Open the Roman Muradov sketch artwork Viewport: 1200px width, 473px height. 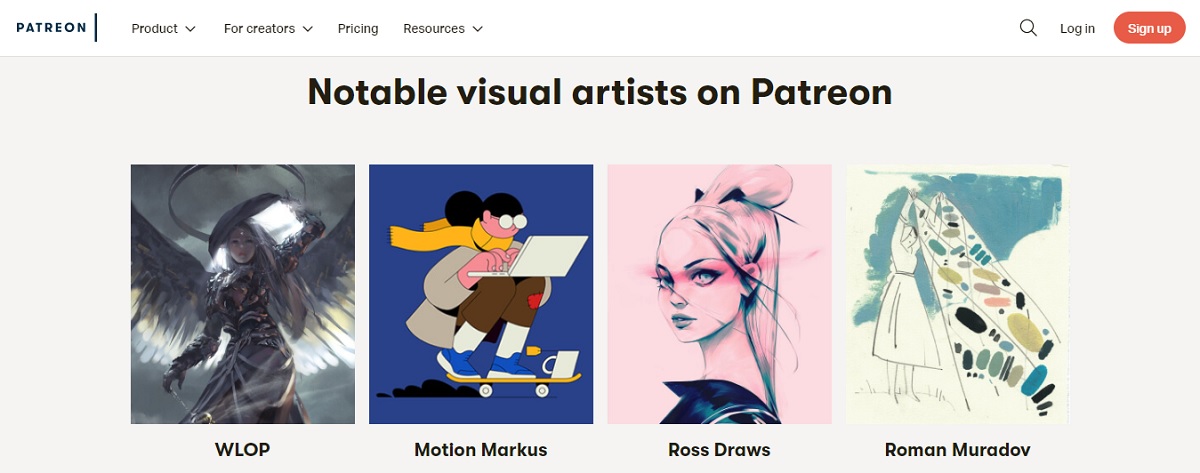coord(957,294)
